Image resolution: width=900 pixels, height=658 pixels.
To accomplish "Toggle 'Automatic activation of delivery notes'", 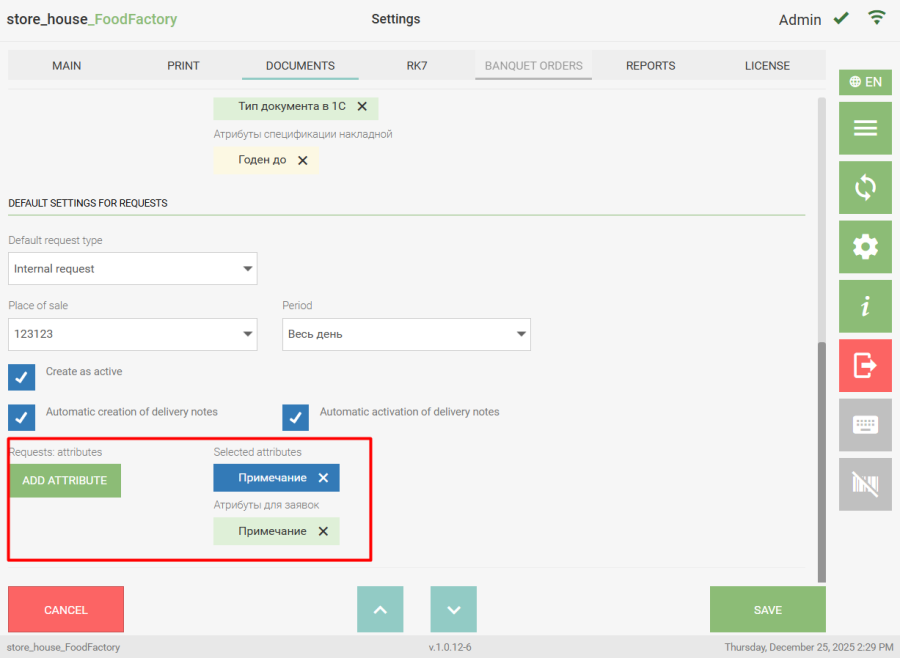I will tap(296, 417).
